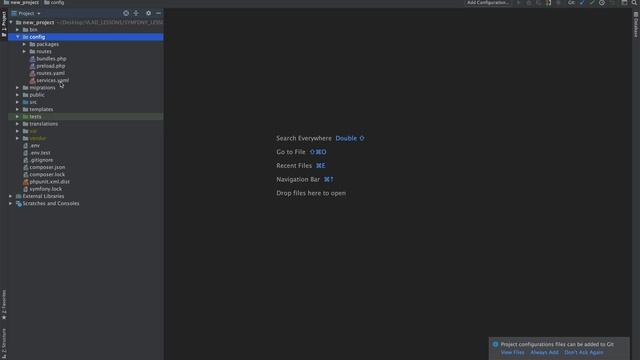Select the .gitignore file
The width and height of the screenshot is (640, 360).
pyautogui.click(x=41, y=160)
